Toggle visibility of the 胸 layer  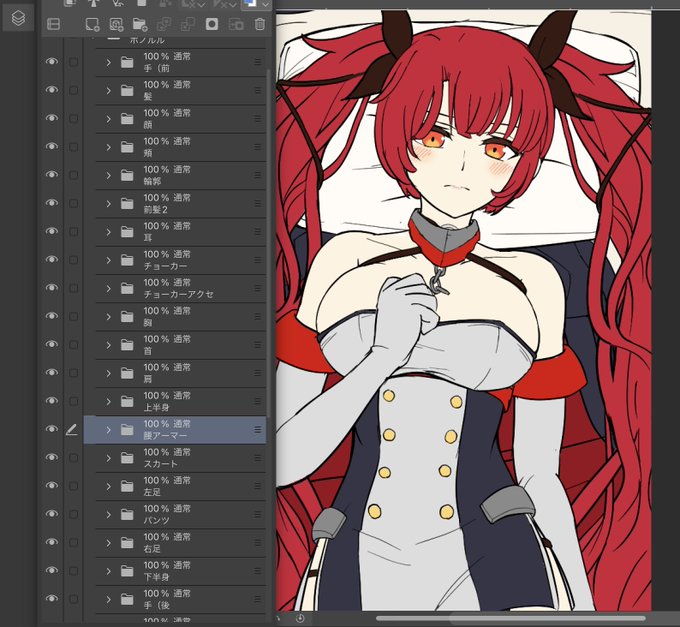[x=52, y=316]
